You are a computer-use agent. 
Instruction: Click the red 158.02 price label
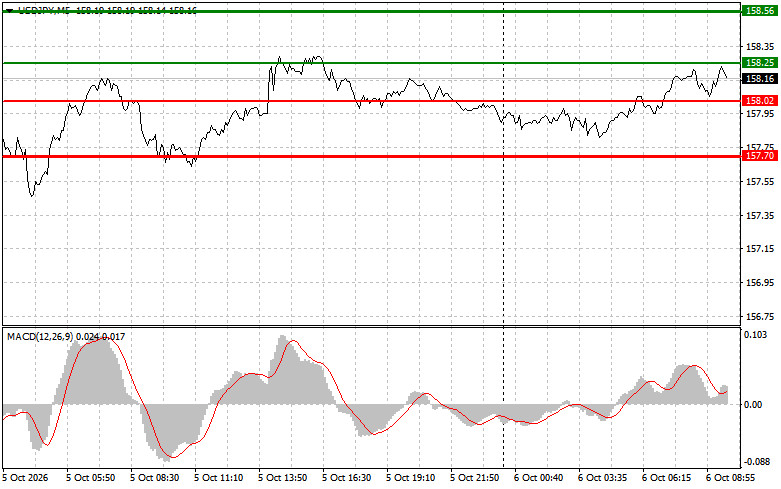[x=760, y=101]
